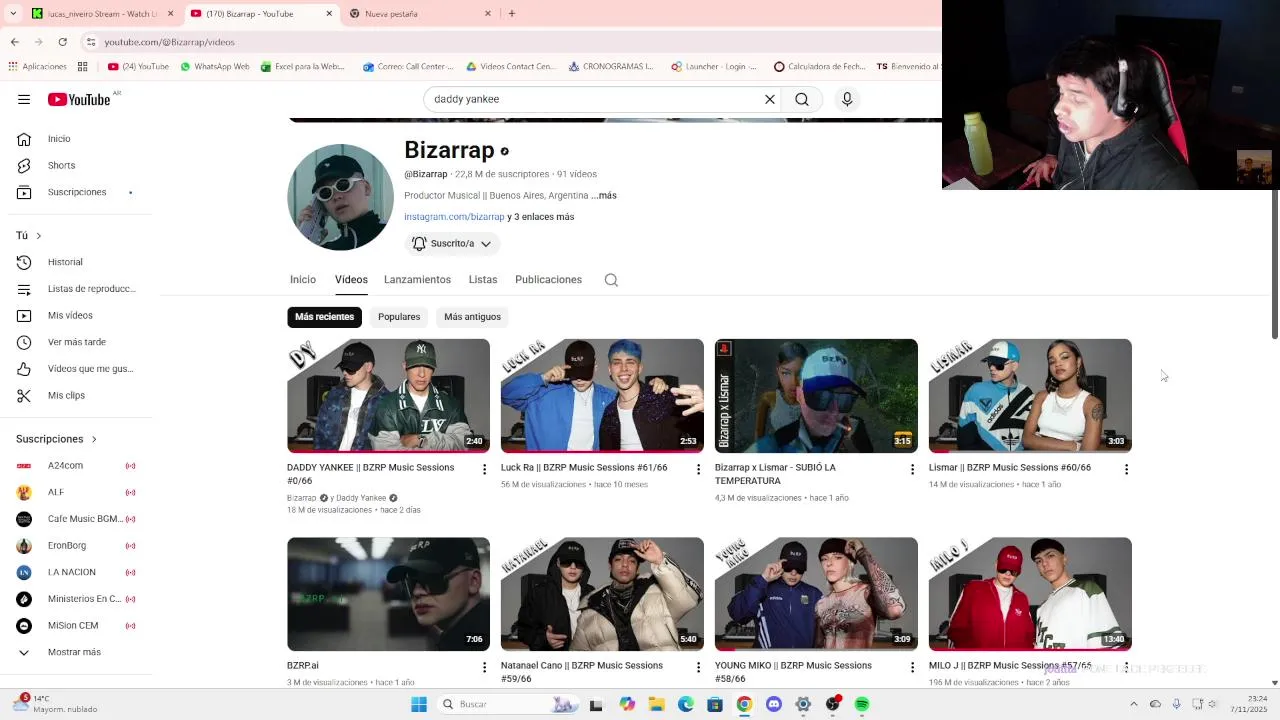The width and height of the screenshot is (1280, 720).
Task: Expand the Suscrito/a notification dropdown
Action: [x=452, y=244]
